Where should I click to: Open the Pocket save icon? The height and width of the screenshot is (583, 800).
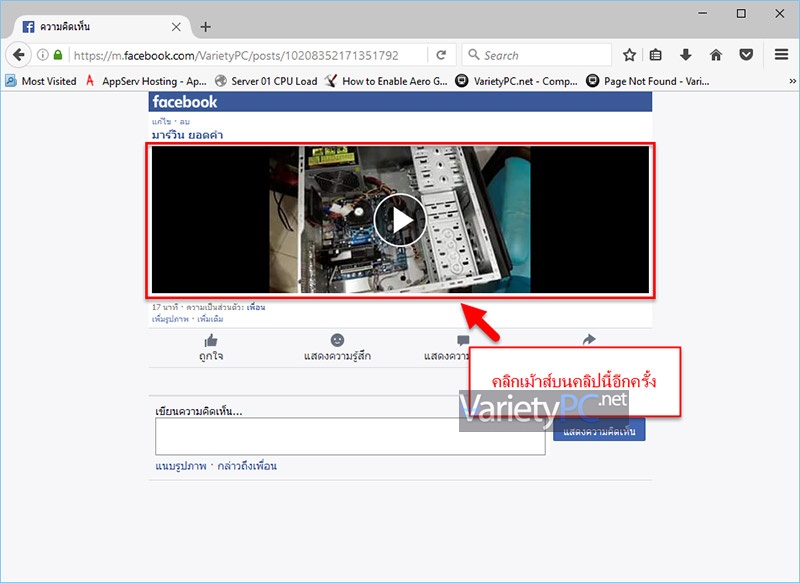point(746,55)
